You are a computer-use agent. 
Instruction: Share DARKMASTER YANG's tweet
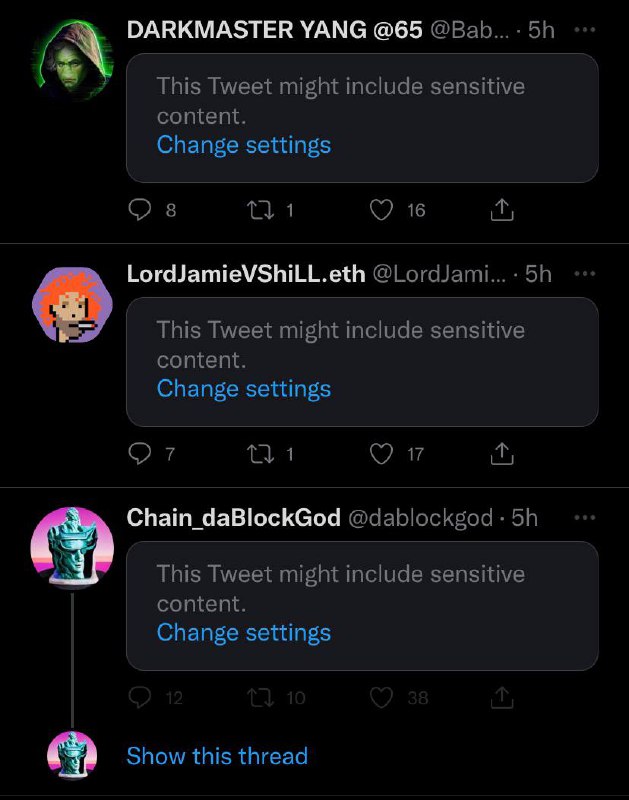click(502, 209)
